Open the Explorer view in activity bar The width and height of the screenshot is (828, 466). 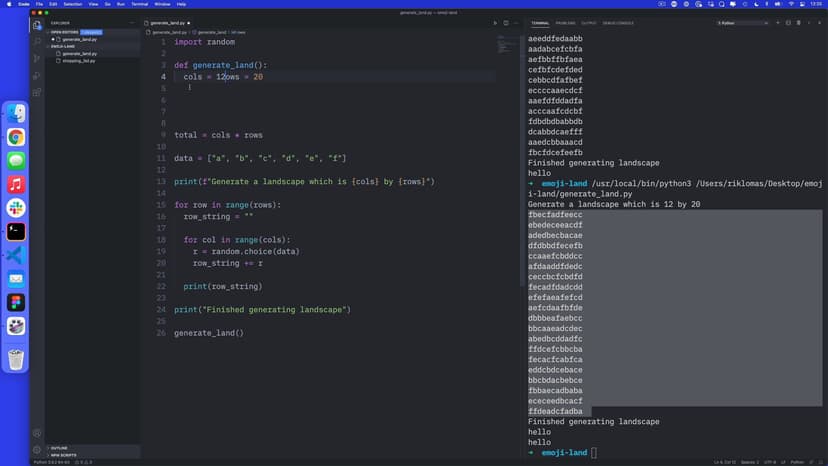coord(37,25)
